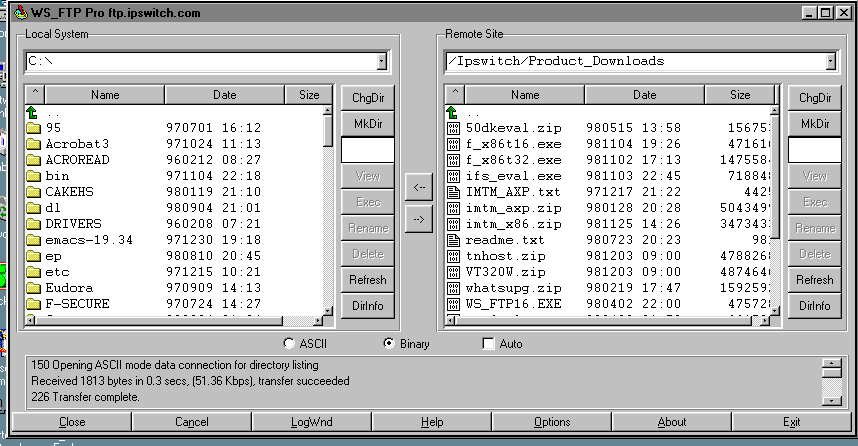The image size is (858, 446).
Task: Click the remote file mask input field
Action: click(815, 150)
